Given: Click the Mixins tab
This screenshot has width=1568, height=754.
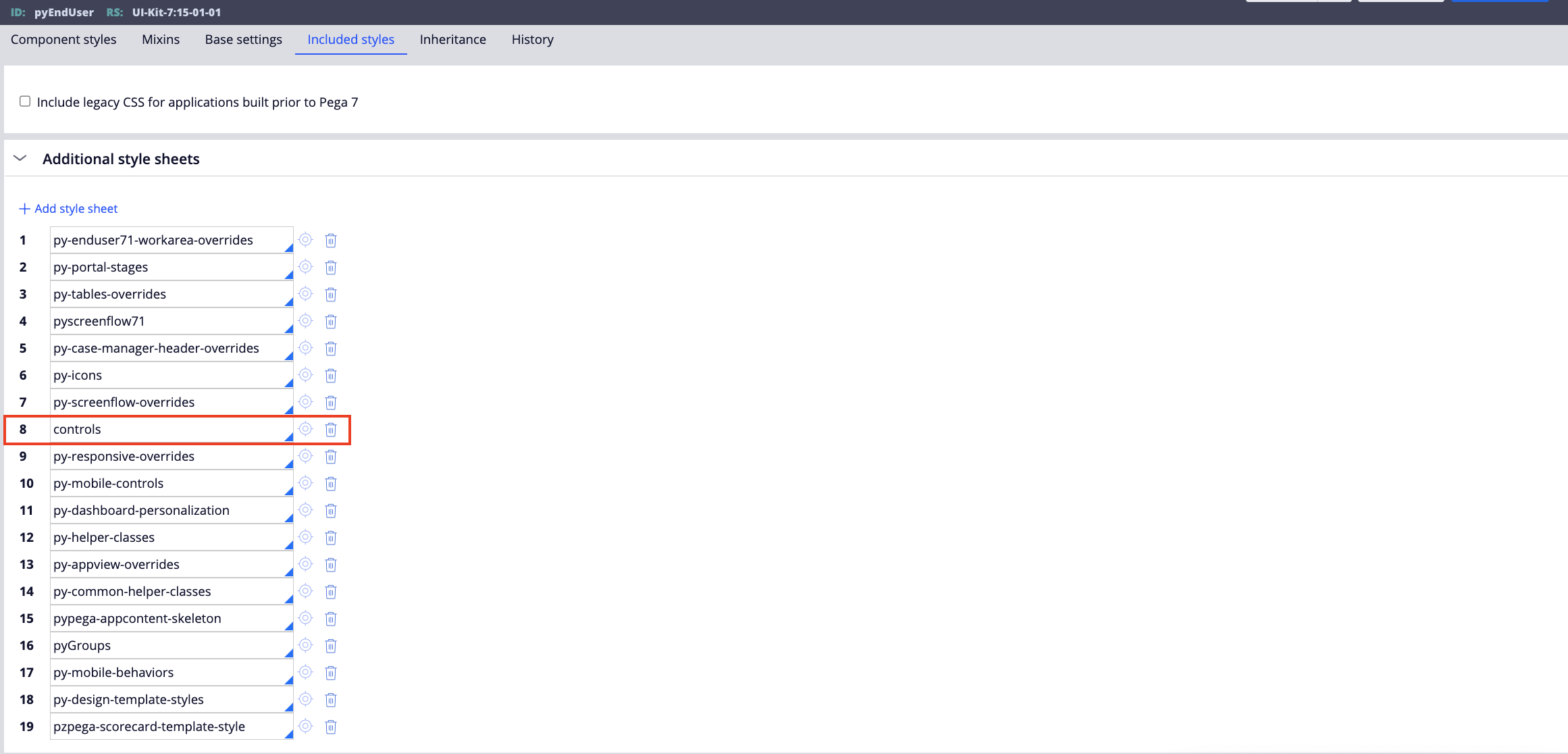Looking at the screenshot, I should click(160, 39).
